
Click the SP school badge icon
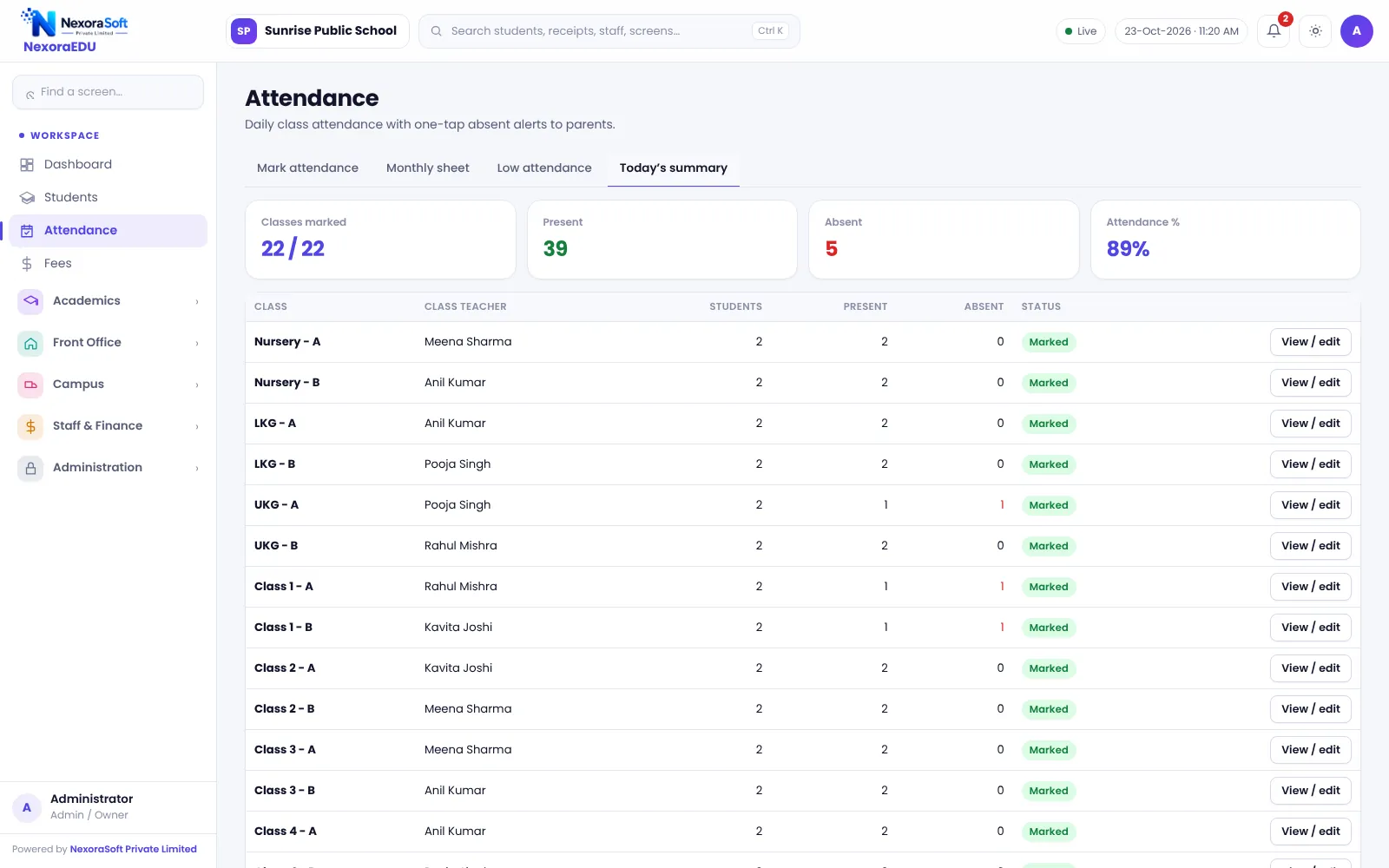pyautogui.click(x=244, y=31)
